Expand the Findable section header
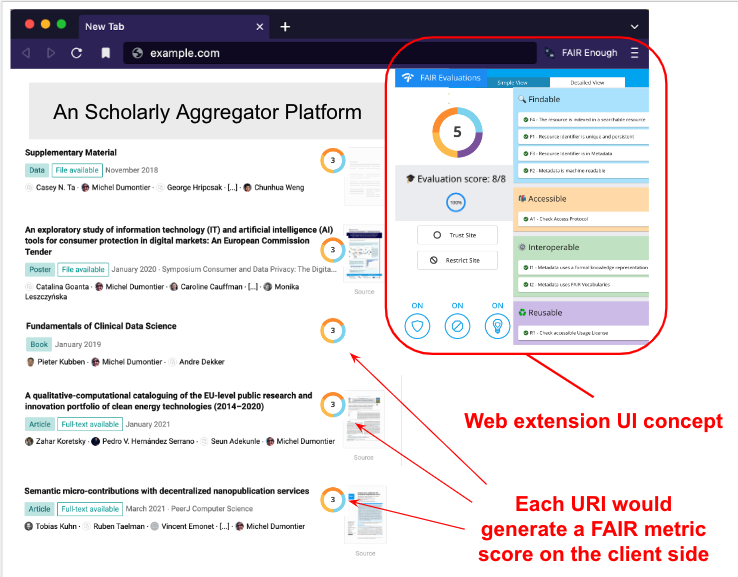Viewport: 738px width, 577px height. point(581,99)
